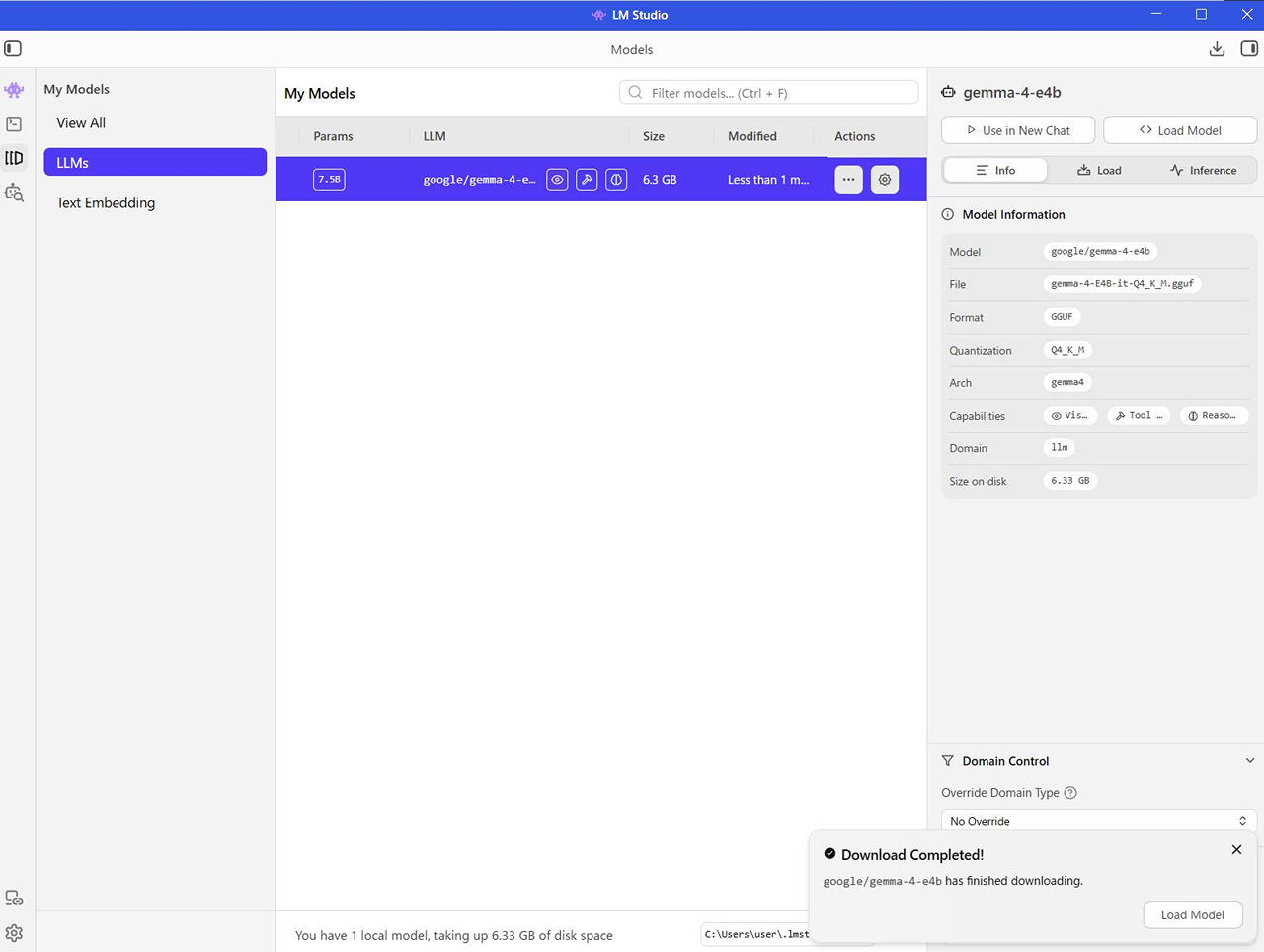Toggle the left sidebar panel
The width and height of the screenshot is (1264, 952).
point(13,49)
